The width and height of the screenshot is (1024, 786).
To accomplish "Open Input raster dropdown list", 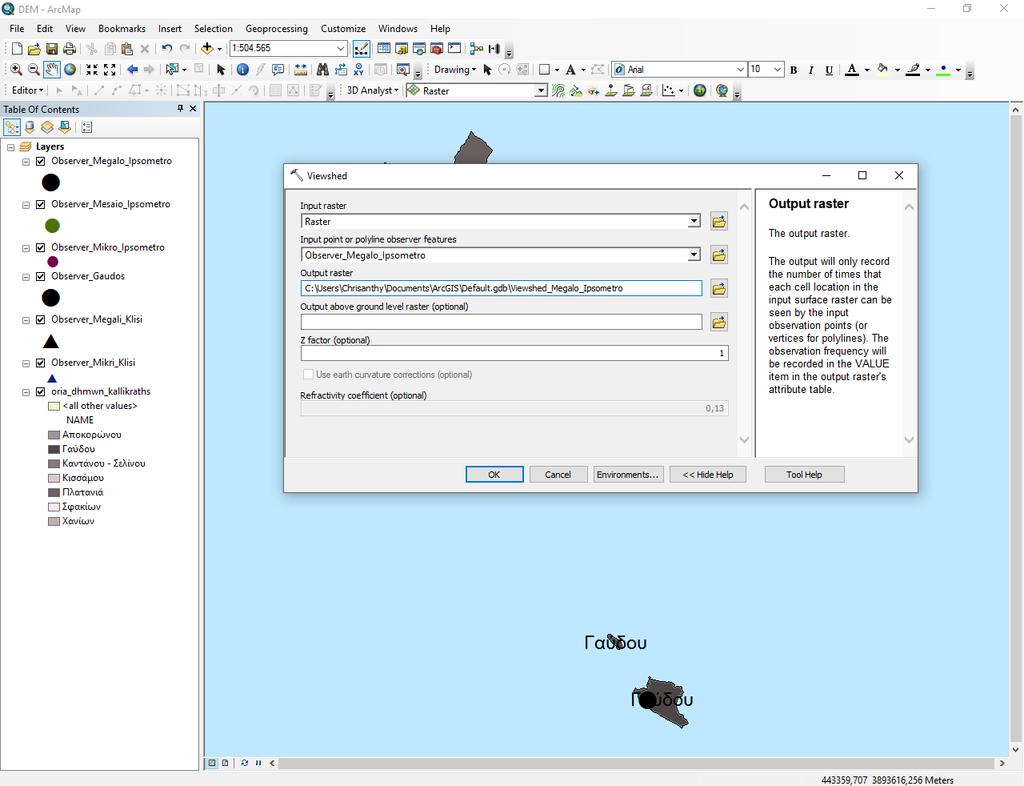I will [694, 222].
